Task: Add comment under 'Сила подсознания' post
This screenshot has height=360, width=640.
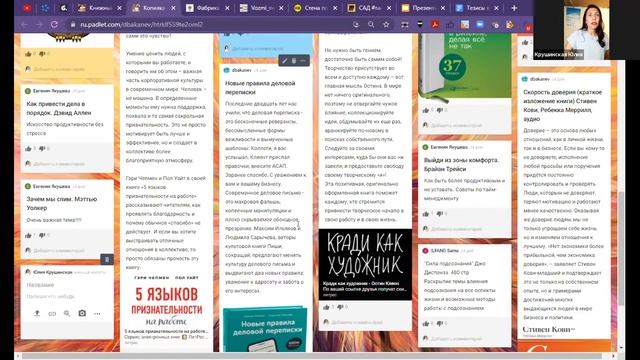Action: (456, 338)
